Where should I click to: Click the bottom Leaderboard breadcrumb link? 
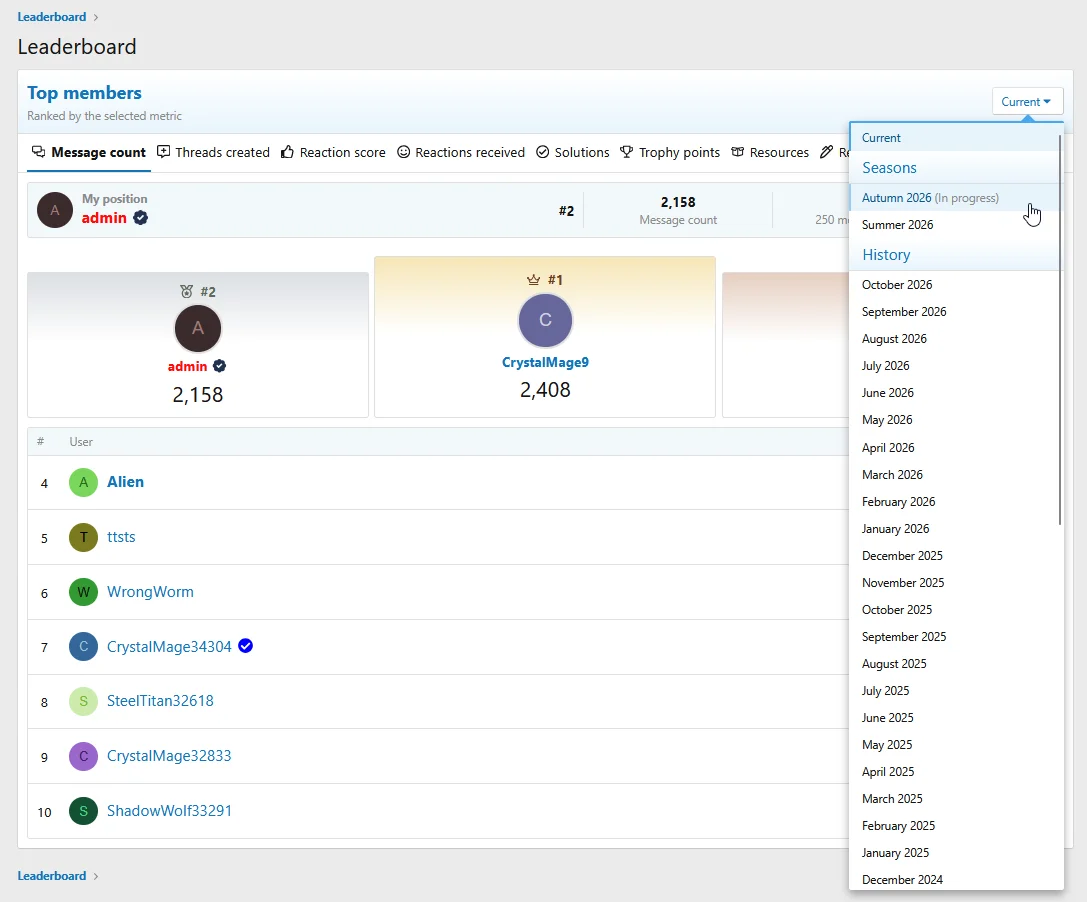pyautogui.click(x=52, y=876)
